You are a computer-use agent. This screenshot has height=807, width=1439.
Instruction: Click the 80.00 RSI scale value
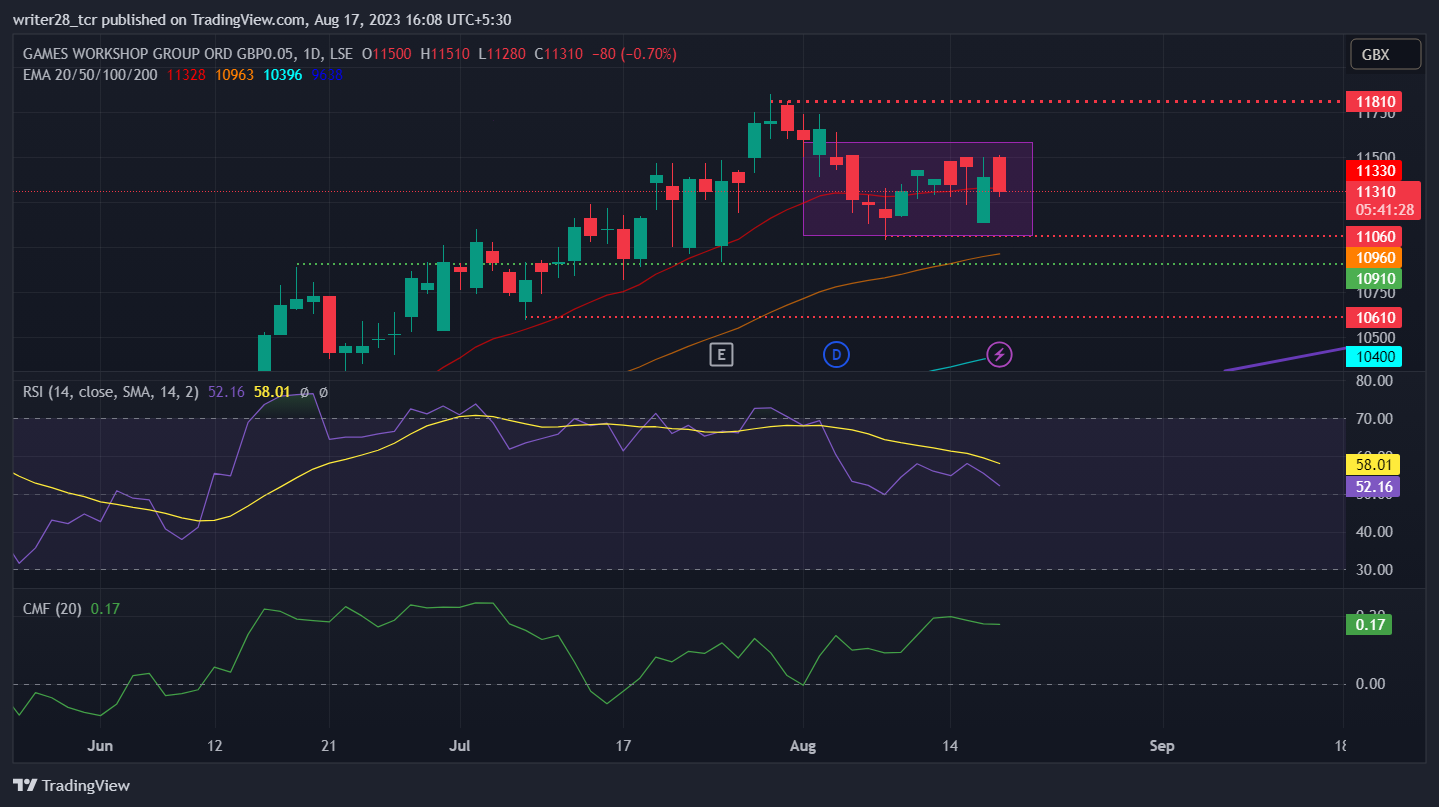[x=1374, y=381]
